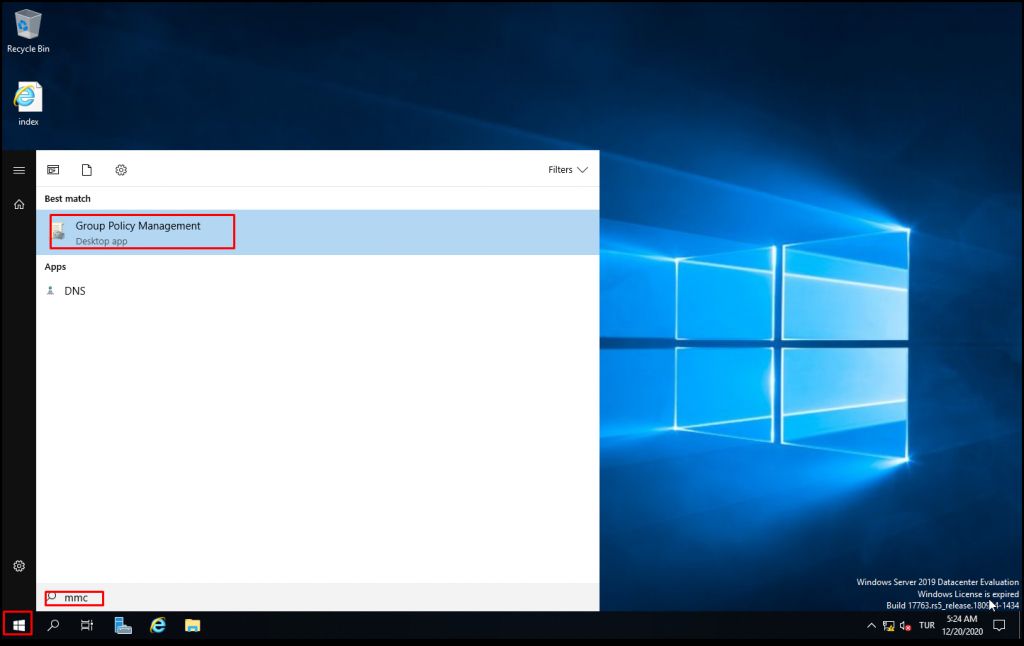Open Settings from the Start menu rail
The image size is (1024, 646).
[18, 566]
